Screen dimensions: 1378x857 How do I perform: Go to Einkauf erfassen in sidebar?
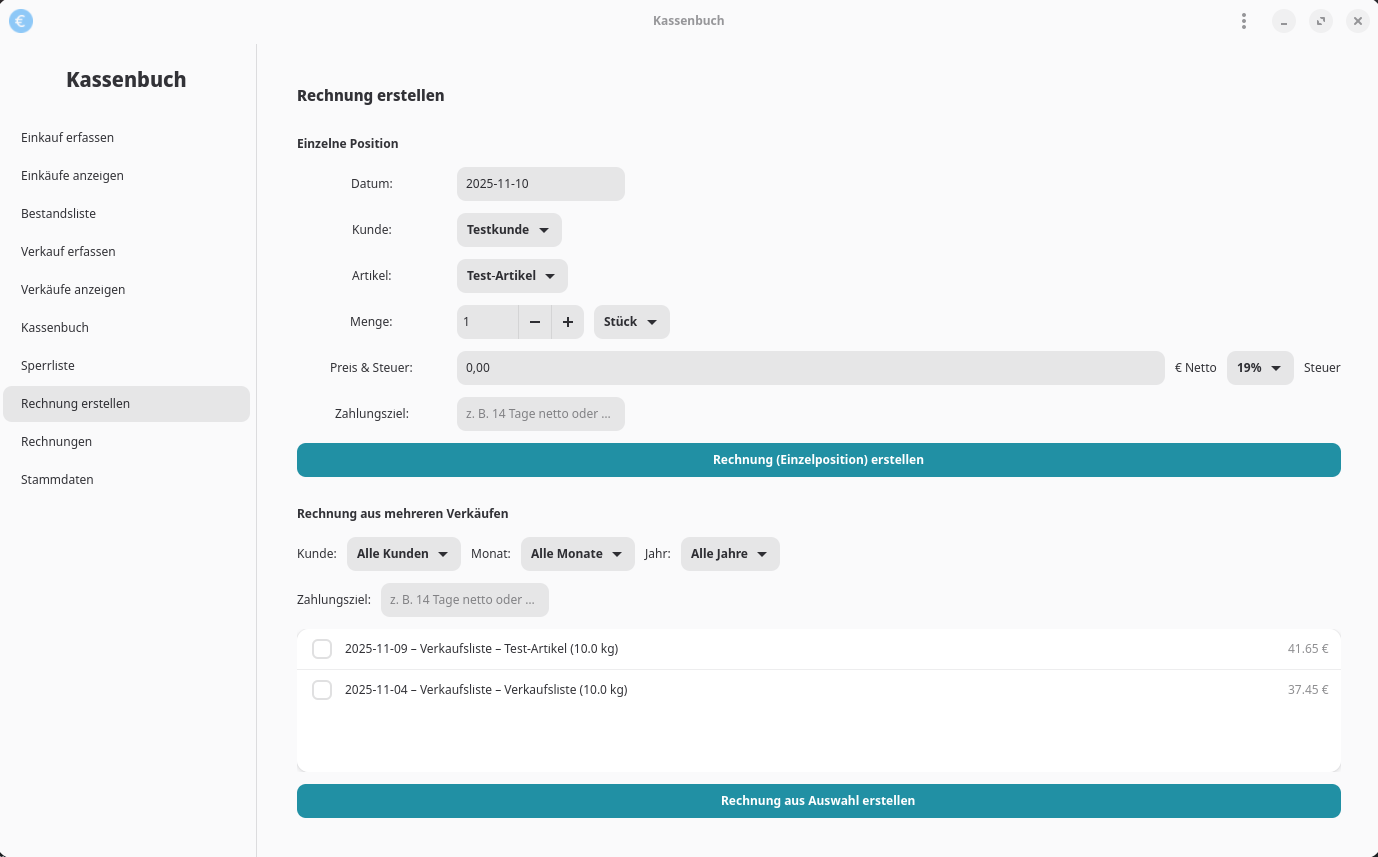click(x=68, y=138)
